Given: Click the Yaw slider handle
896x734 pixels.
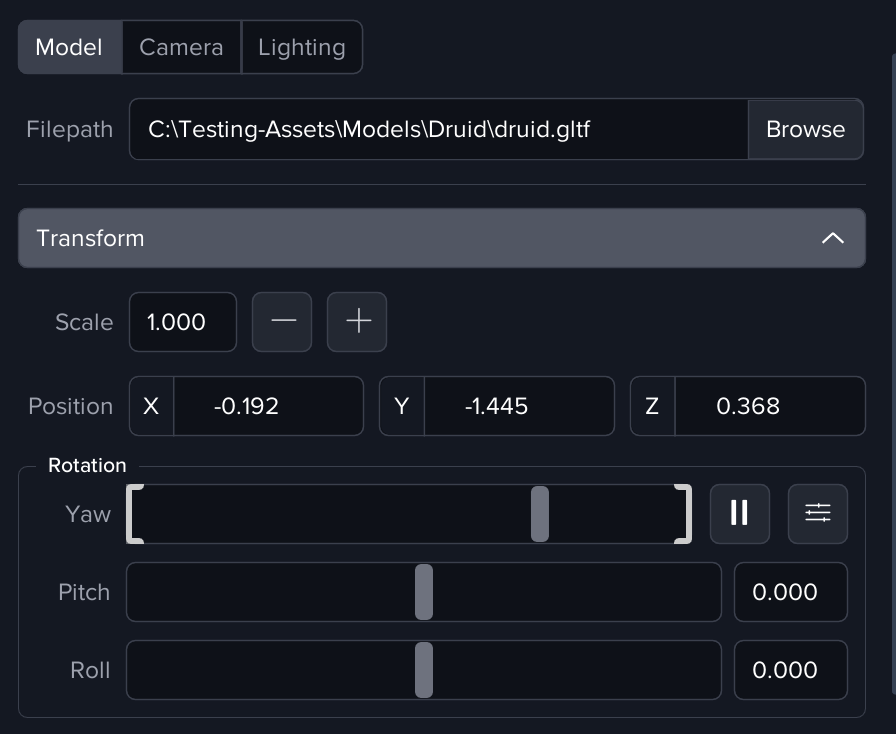Looking at the screenshot, I should tap(540, 514).
